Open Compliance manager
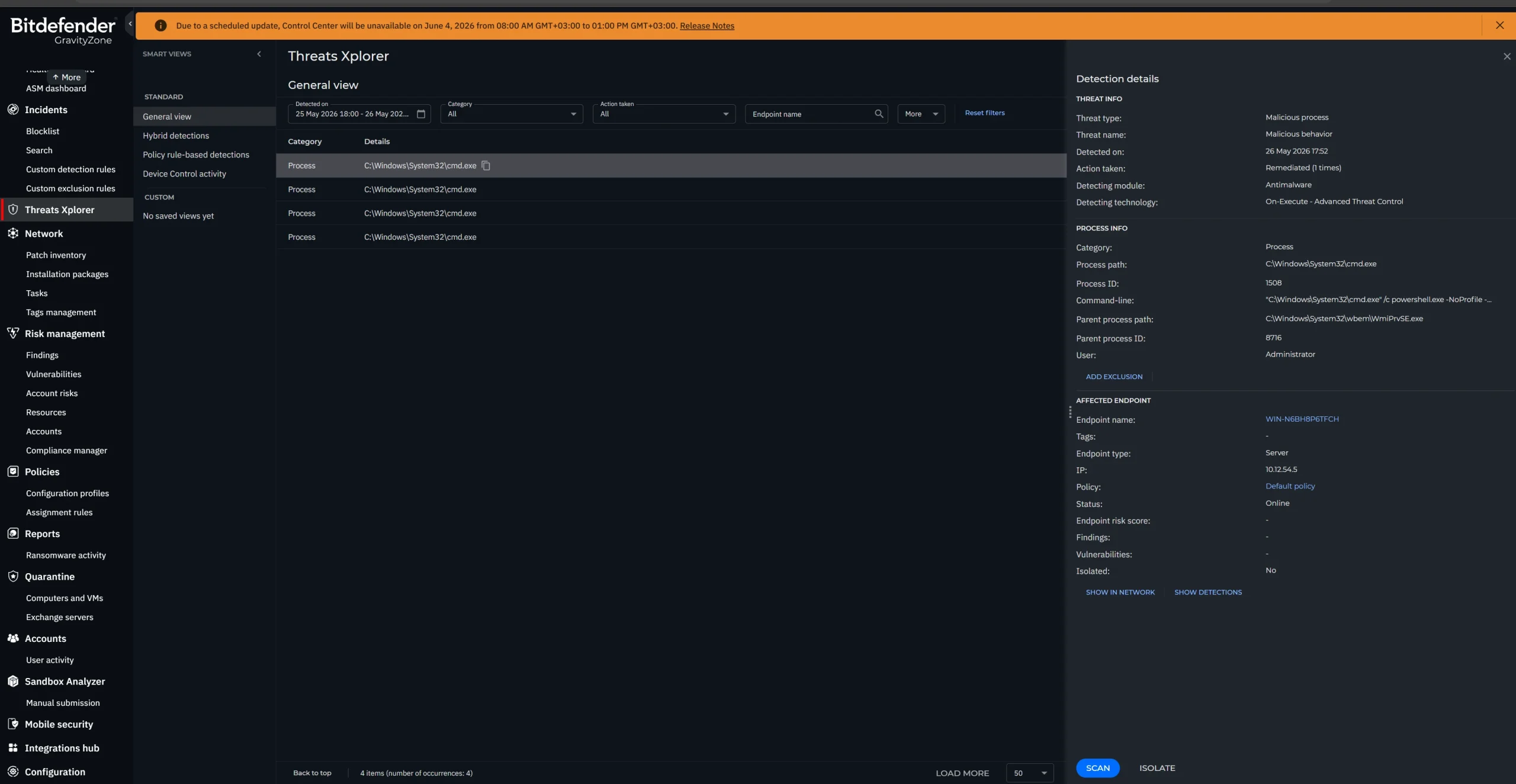Viewport: 1516px width, 784px height. click(66, 451)
